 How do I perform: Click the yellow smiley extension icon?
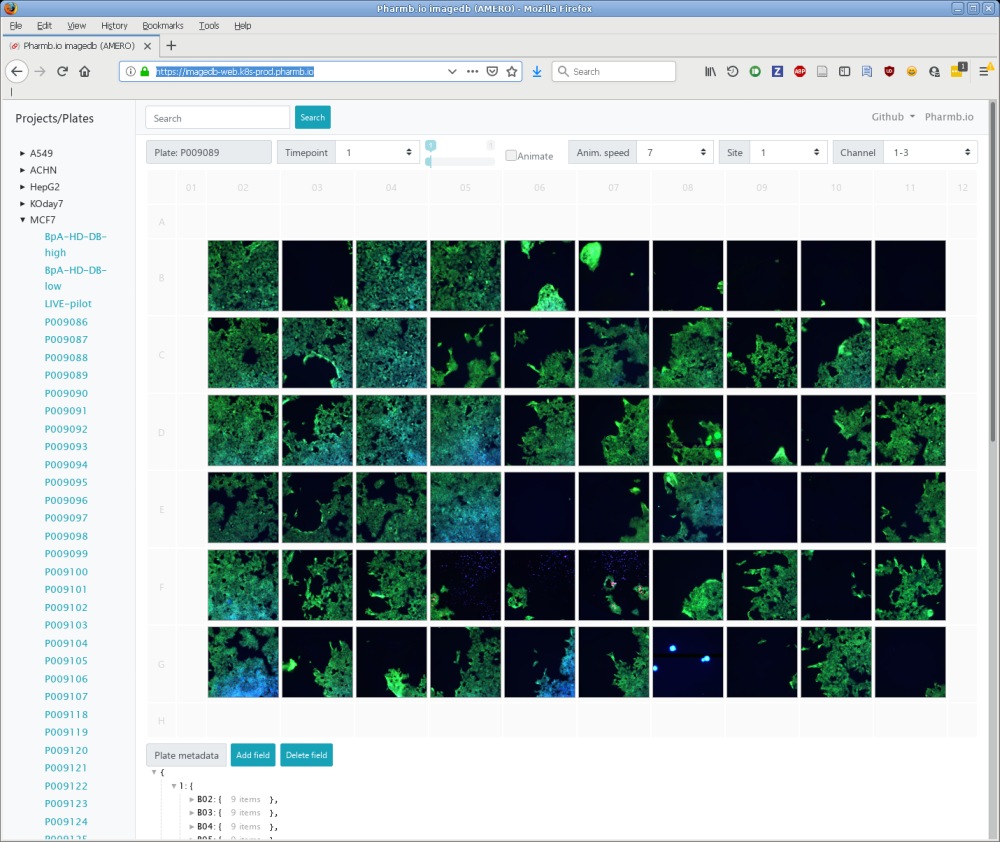(x=911, y=71)
